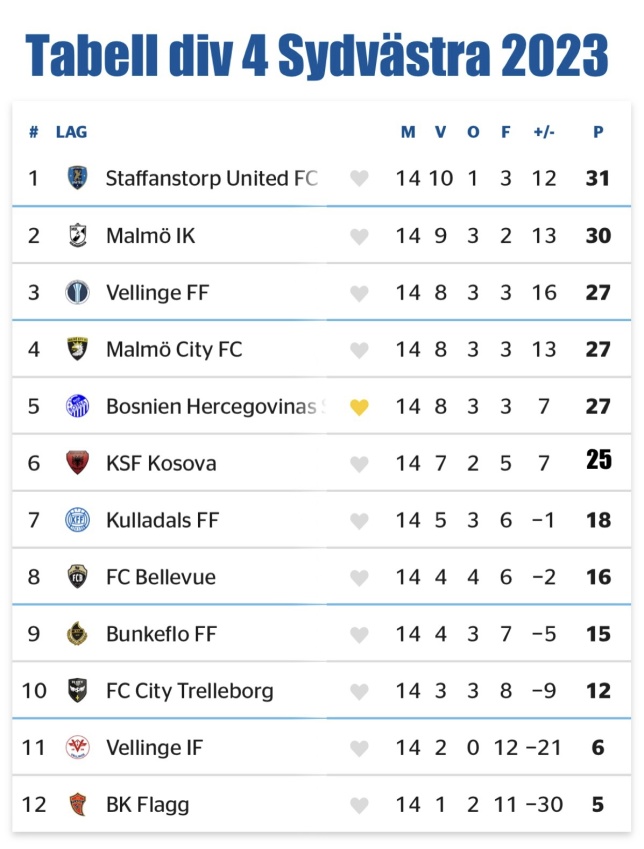Sort by the +/- goal difference header
This screenshot has height=849, width=644.
[x=544, y=132]
